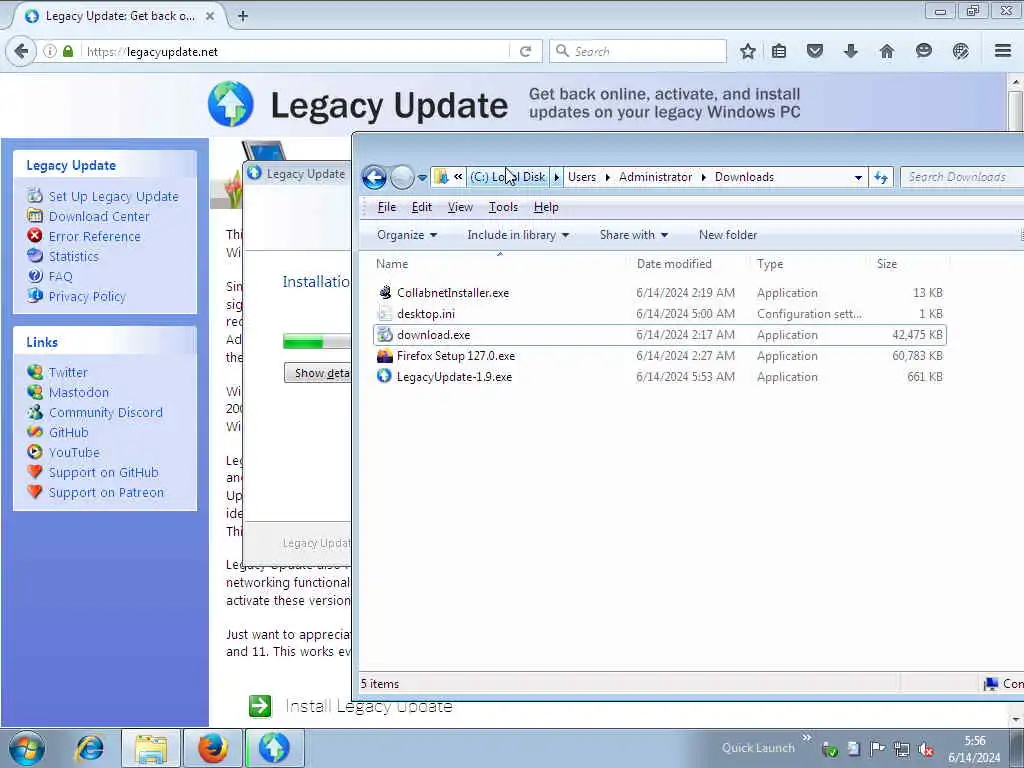Screen dimensions: 1024x768
Task: Open the Explorer File menu
Action: (387, 207)
